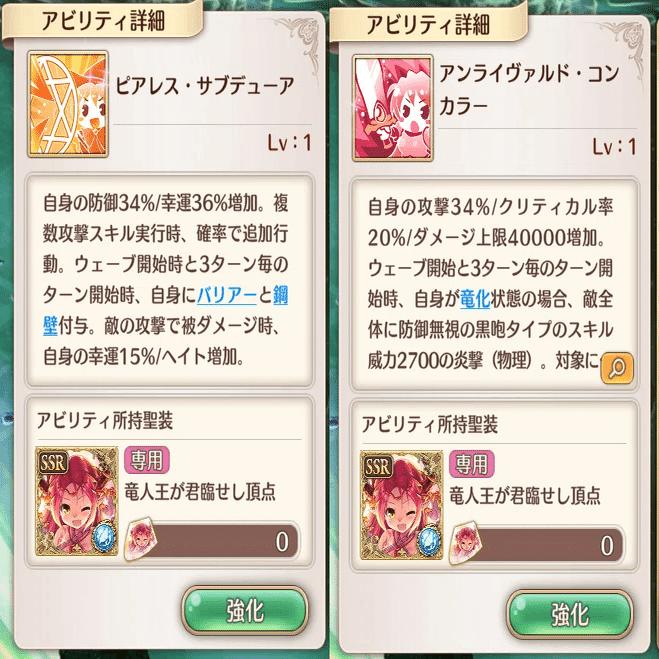Viewport: 659px width, 659px height.
Task: Click 竜人王が君臨せし頂点 name in left panel
Action: [x=200, y=492]
